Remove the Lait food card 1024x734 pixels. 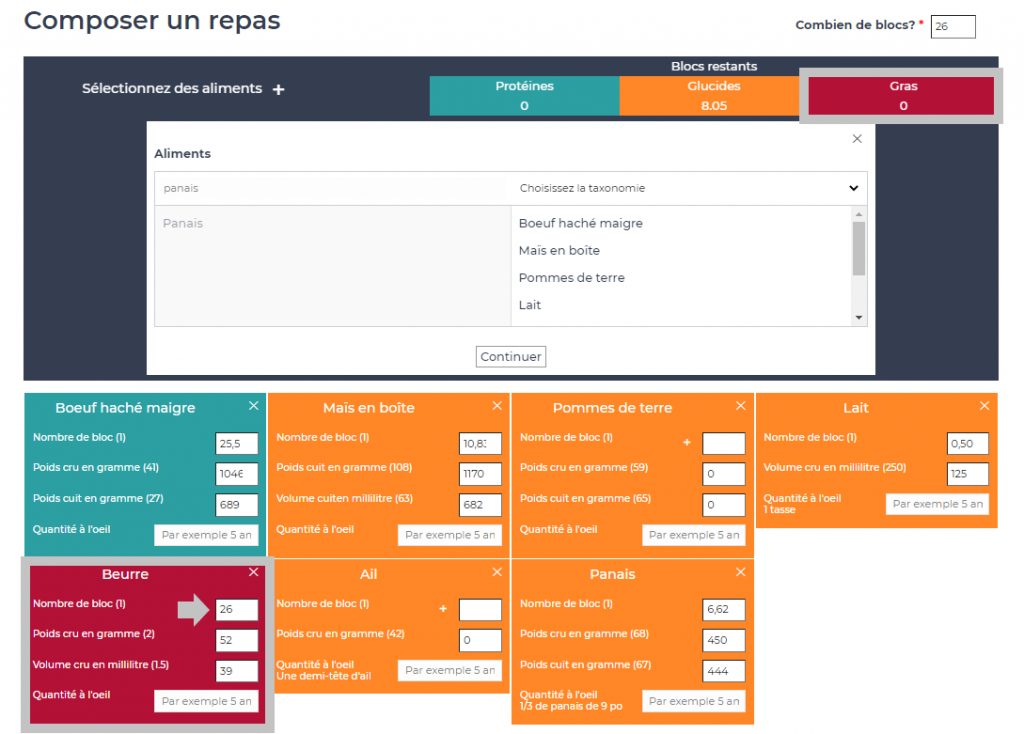(985, 405)
